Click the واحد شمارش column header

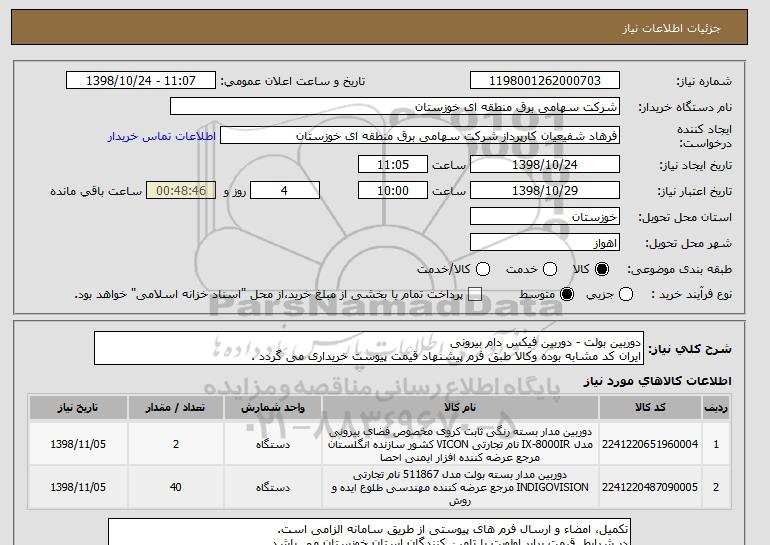coord(273,408)
